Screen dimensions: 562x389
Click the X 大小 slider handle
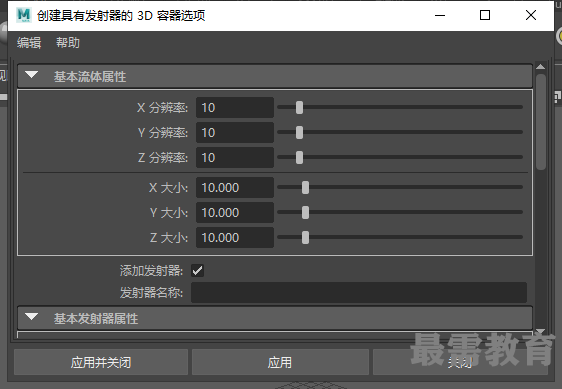[305, 187]
